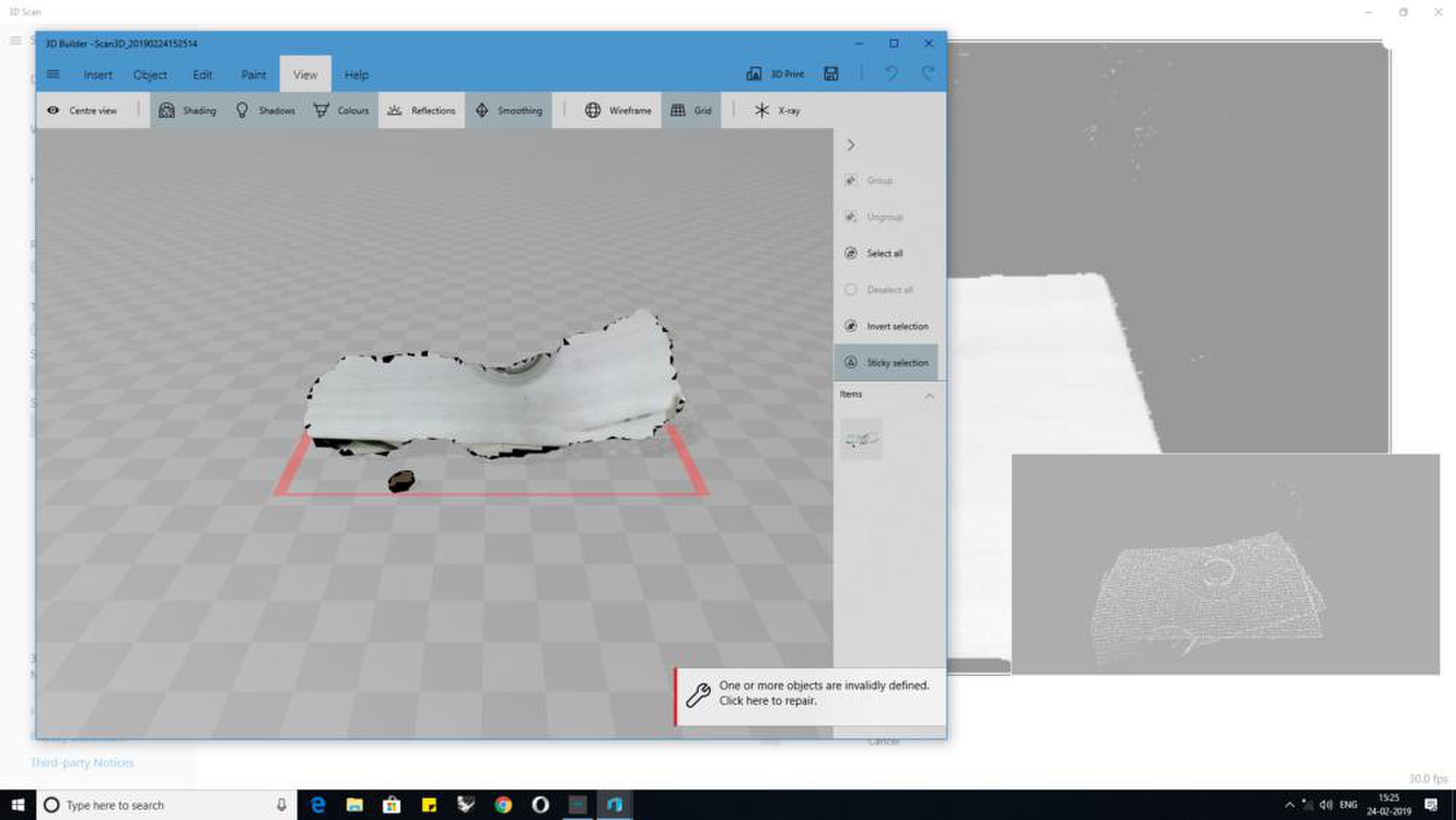Viewport: 1456px width, 820px height.
Task: Select the scanned object thumbnail in Items
Action: [861, 438]
